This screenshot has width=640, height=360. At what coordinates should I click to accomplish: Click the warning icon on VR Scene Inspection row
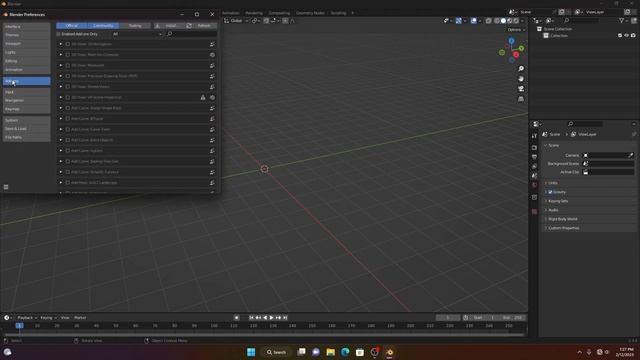click(203, 97)
